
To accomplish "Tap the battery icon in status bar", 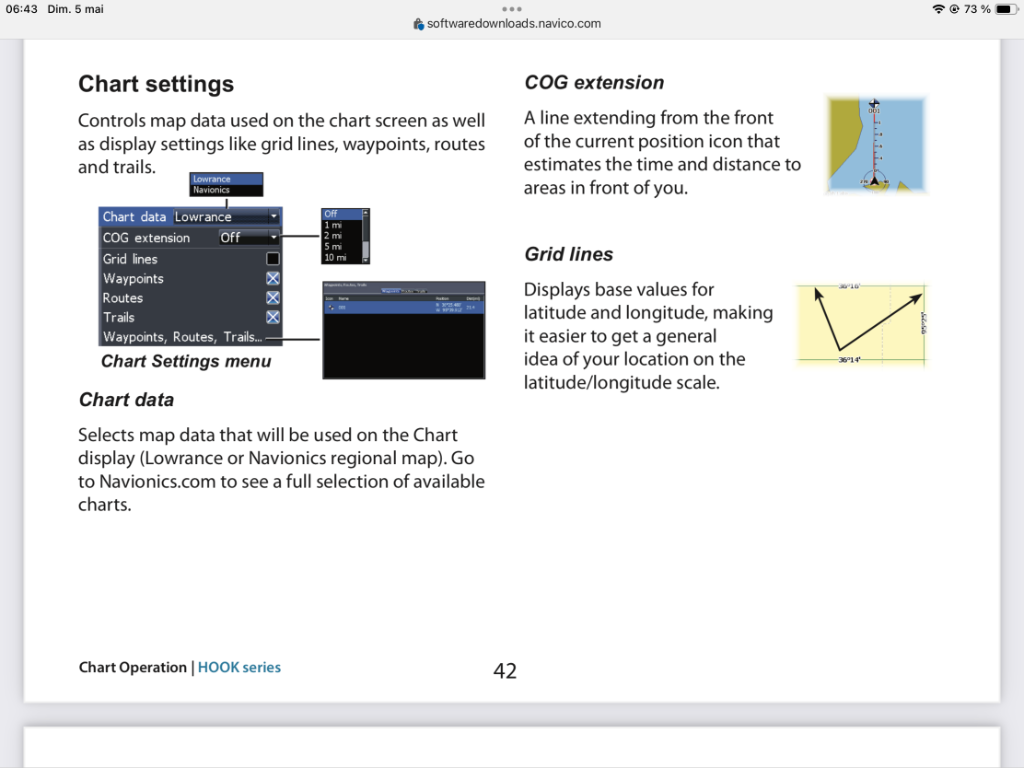I will pos(1004,9).
